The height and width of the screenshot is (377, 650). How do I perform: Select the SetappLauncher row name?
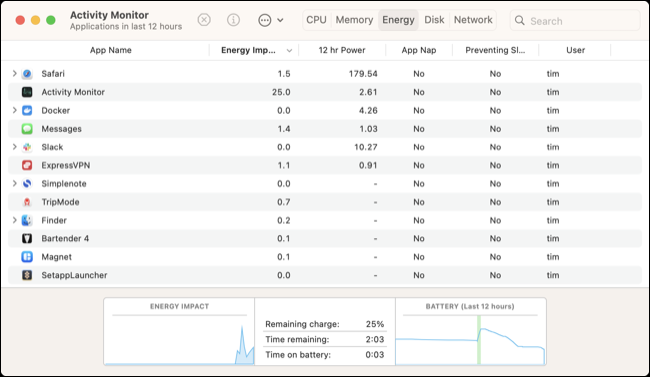click(74, 275)
